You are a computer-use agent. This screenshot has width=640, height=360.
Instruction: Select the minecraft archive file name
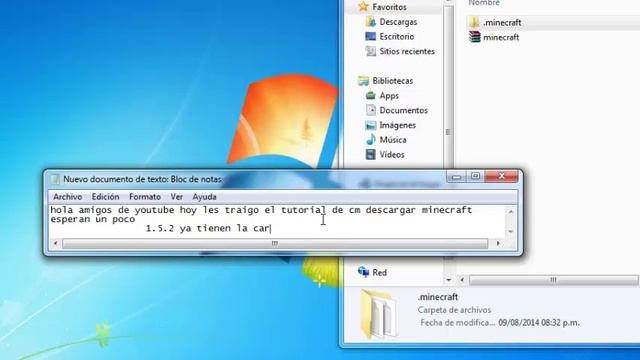point(501,37)
